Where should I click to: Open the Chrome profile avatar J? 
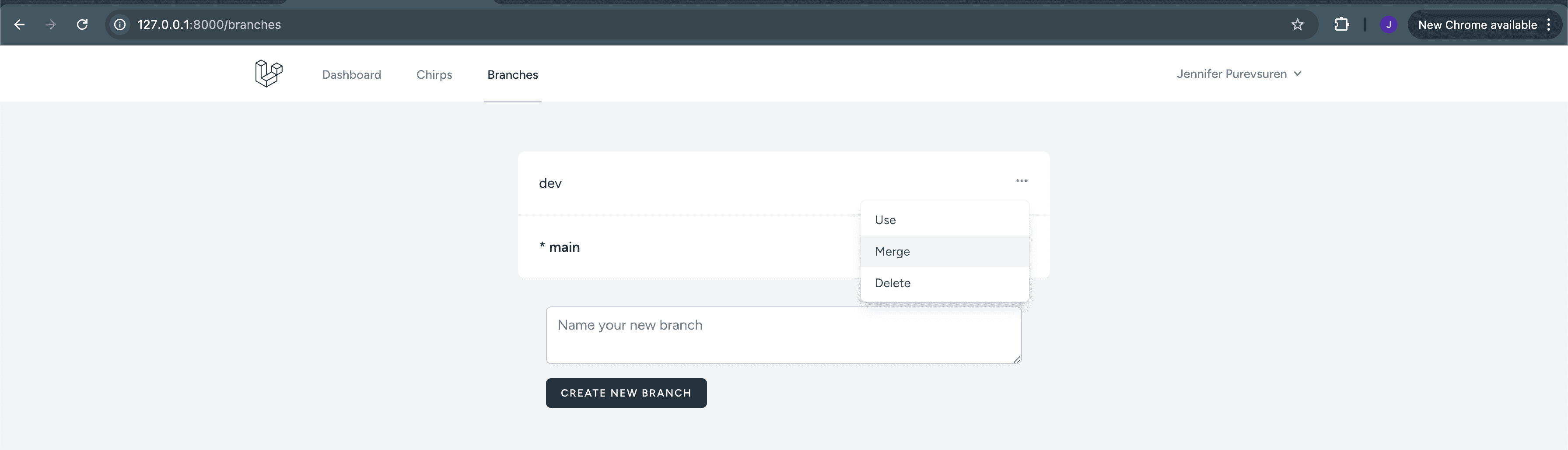(x=1389, y=25)
